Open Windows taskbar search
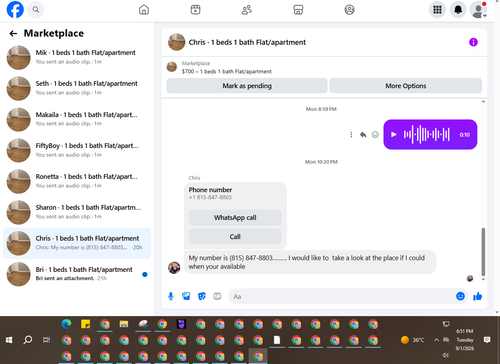 click(28, 340)
